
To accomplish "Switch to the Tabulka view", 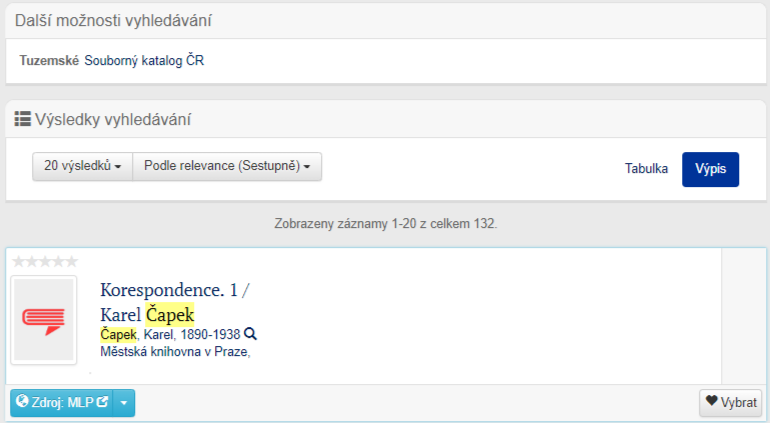I will tap(646, 169).
